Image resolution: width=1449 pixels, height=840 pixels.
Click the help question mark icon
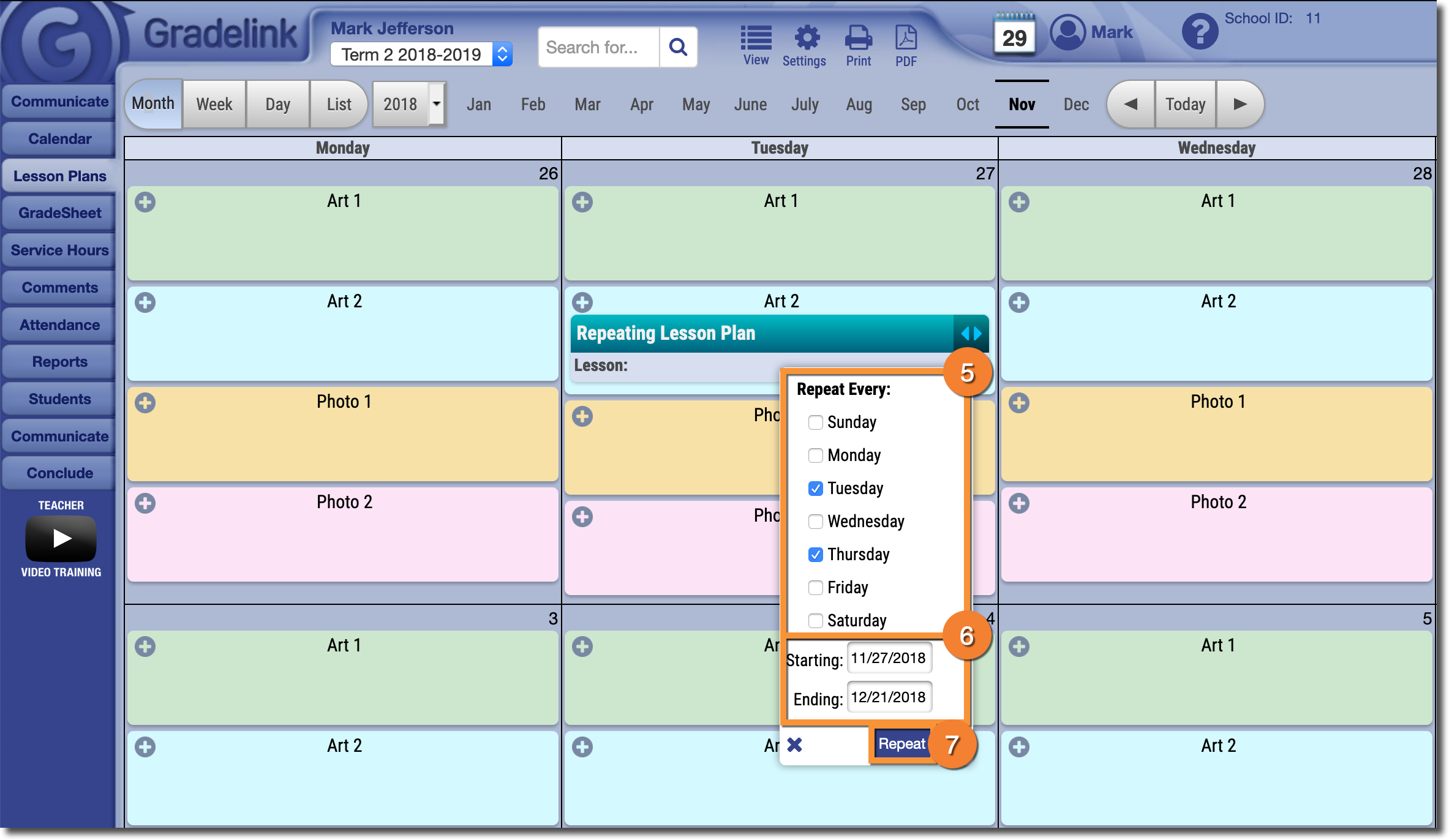point(1199,32)
